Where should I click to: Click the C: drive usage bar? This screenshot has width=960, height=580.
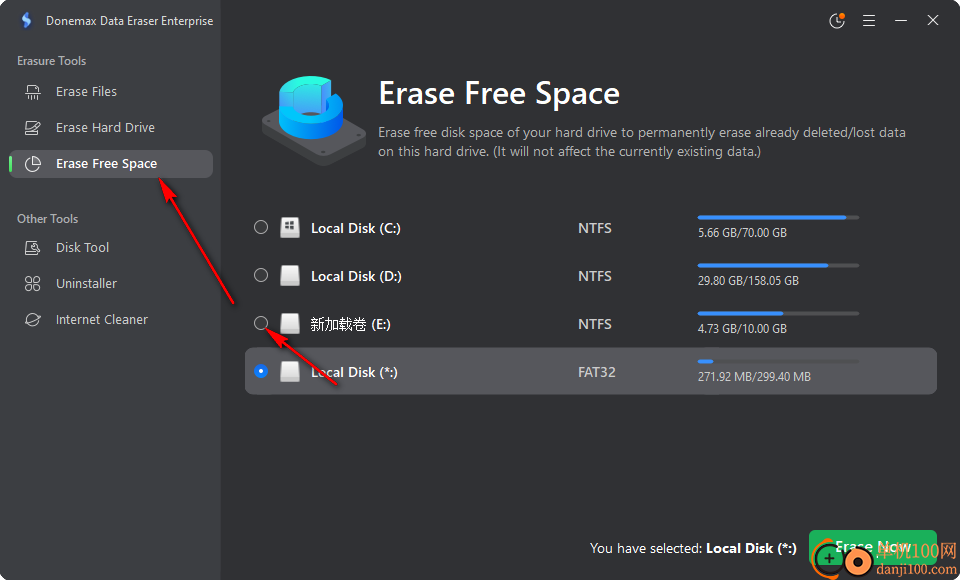pyautogui.click(x=778, y=217)
